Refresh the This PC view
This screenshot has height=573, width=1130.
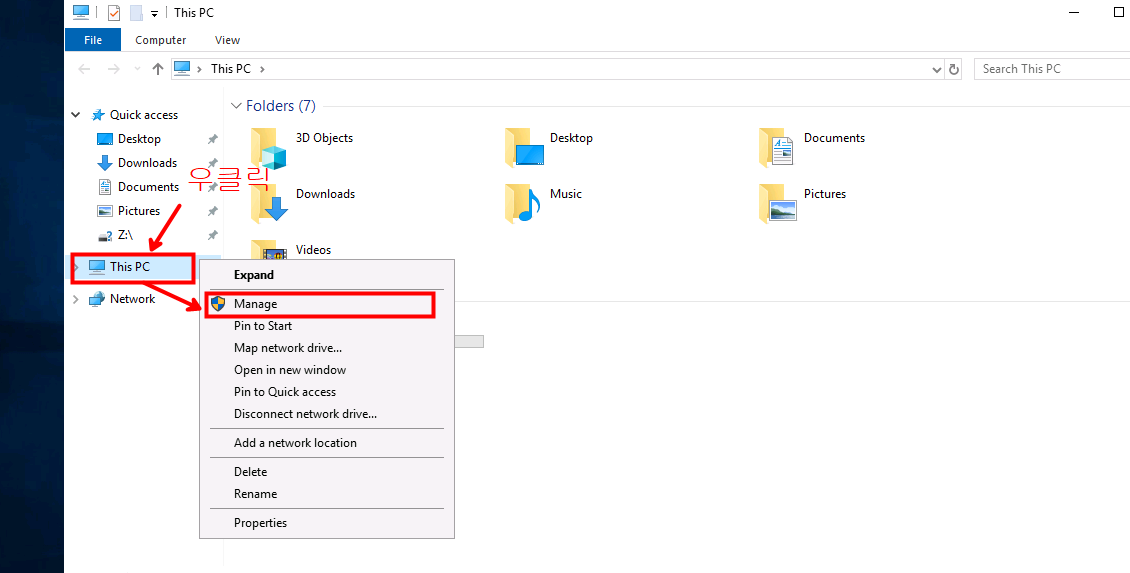click(x=954, y=70)
